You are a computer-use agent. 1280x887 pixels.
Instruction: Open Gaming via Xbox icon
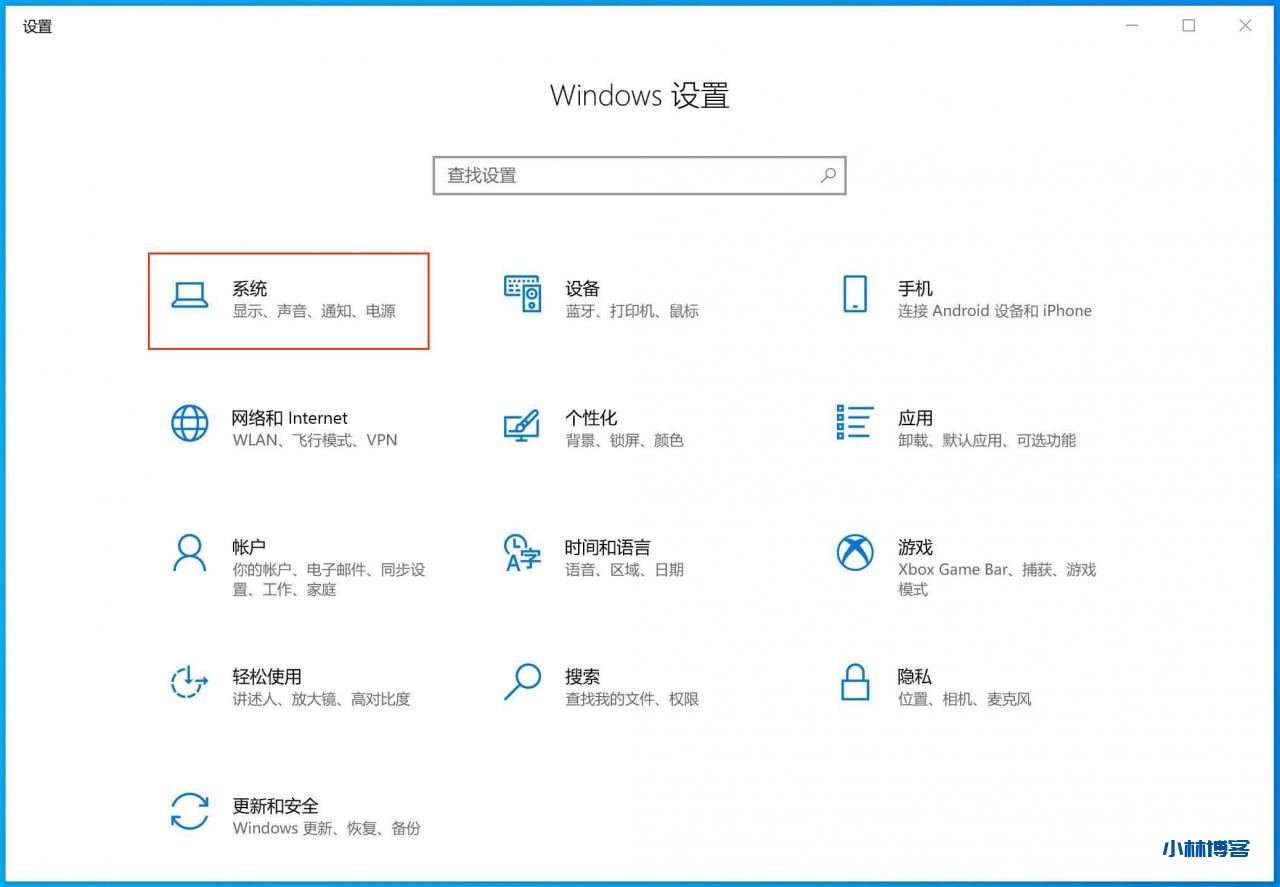point(855,553)
